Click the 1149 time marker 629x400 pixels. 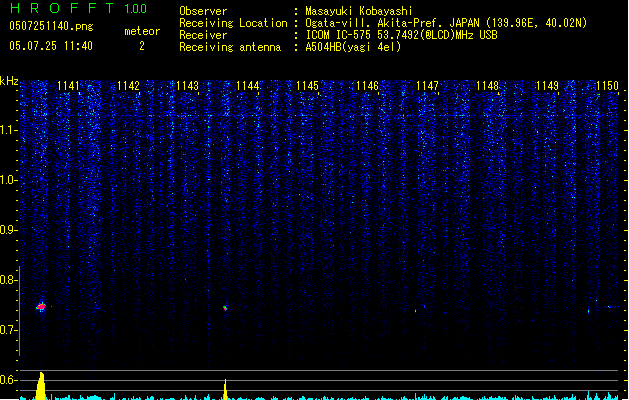[x=547, y=86]
